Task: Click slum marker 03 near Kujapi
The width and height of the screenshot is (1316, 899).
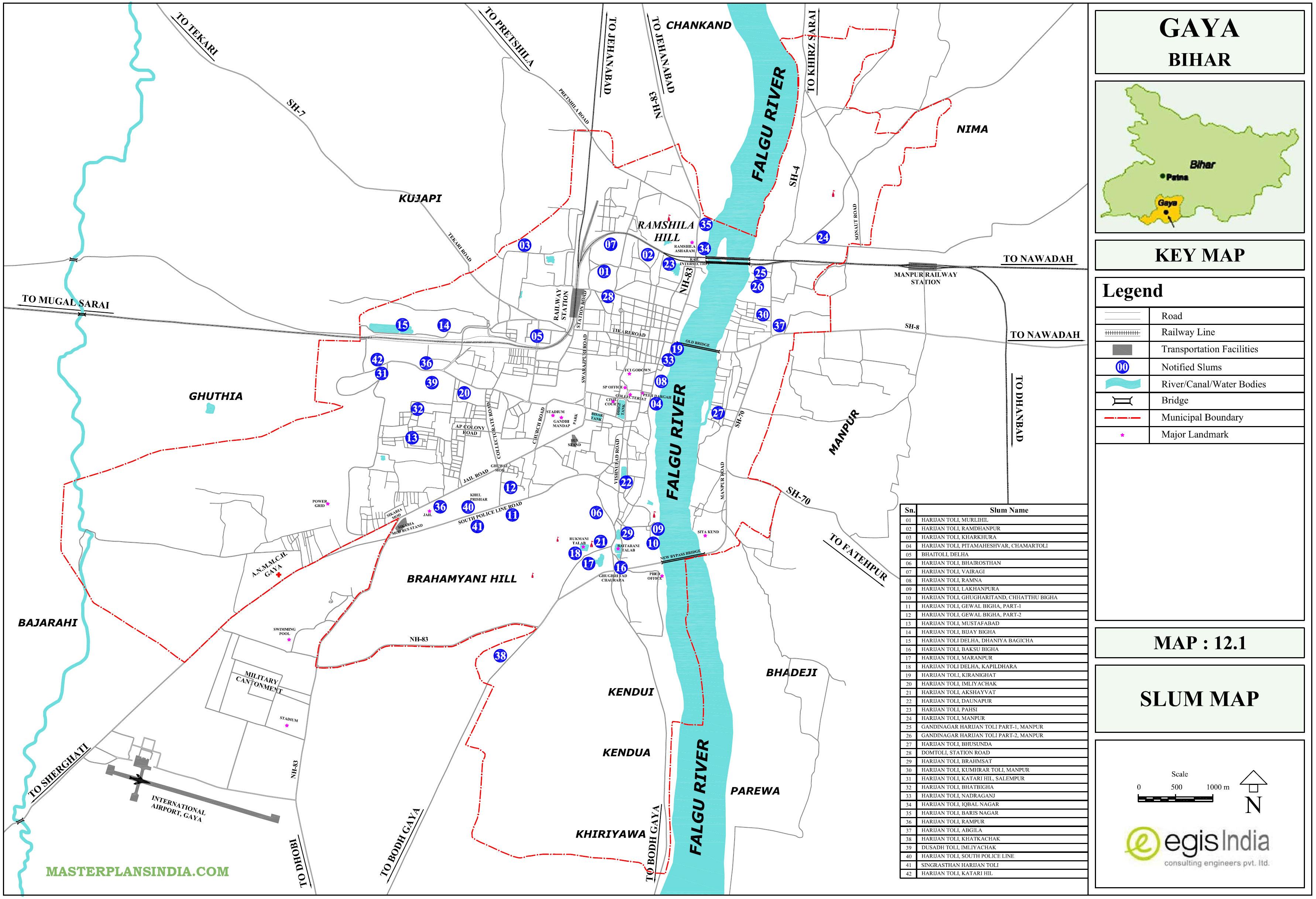Action: pyautogui.click(x=524, y=245)
